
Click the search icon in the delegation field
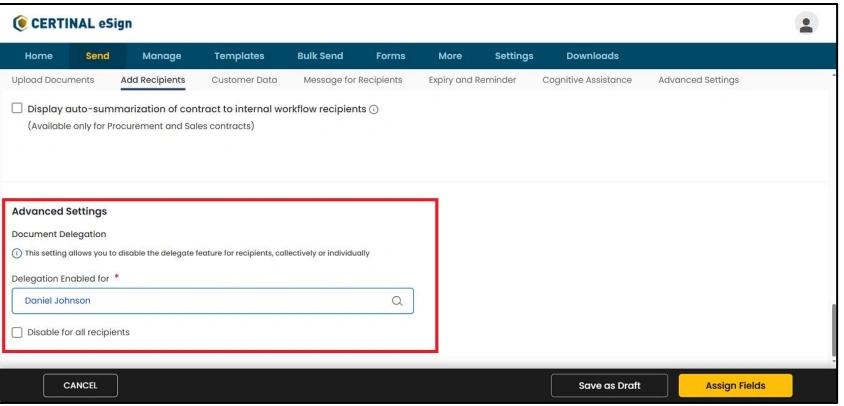point(397,301)
